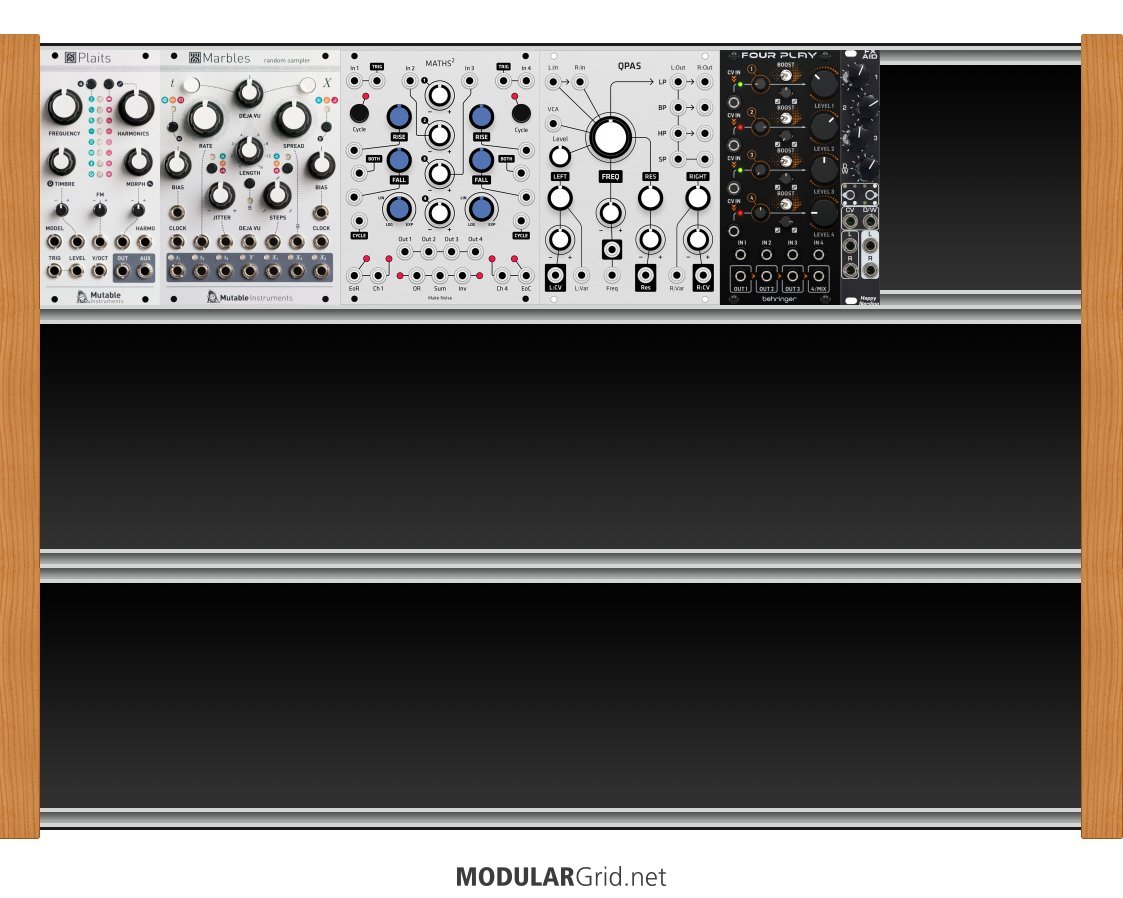Screen dimensions: 1123x898
Task: Click the right Maths Cycle button
Action: coord(521,113)
